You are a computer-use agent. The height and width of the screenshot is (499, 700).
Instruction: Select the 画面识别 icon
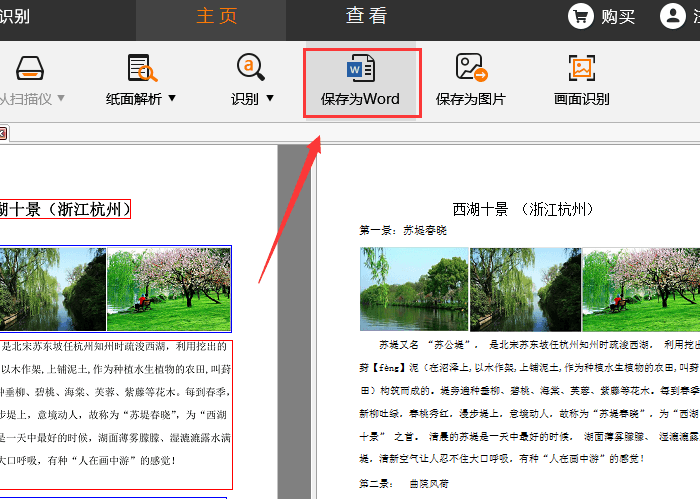pyautogui.click(x=582, y=68)
